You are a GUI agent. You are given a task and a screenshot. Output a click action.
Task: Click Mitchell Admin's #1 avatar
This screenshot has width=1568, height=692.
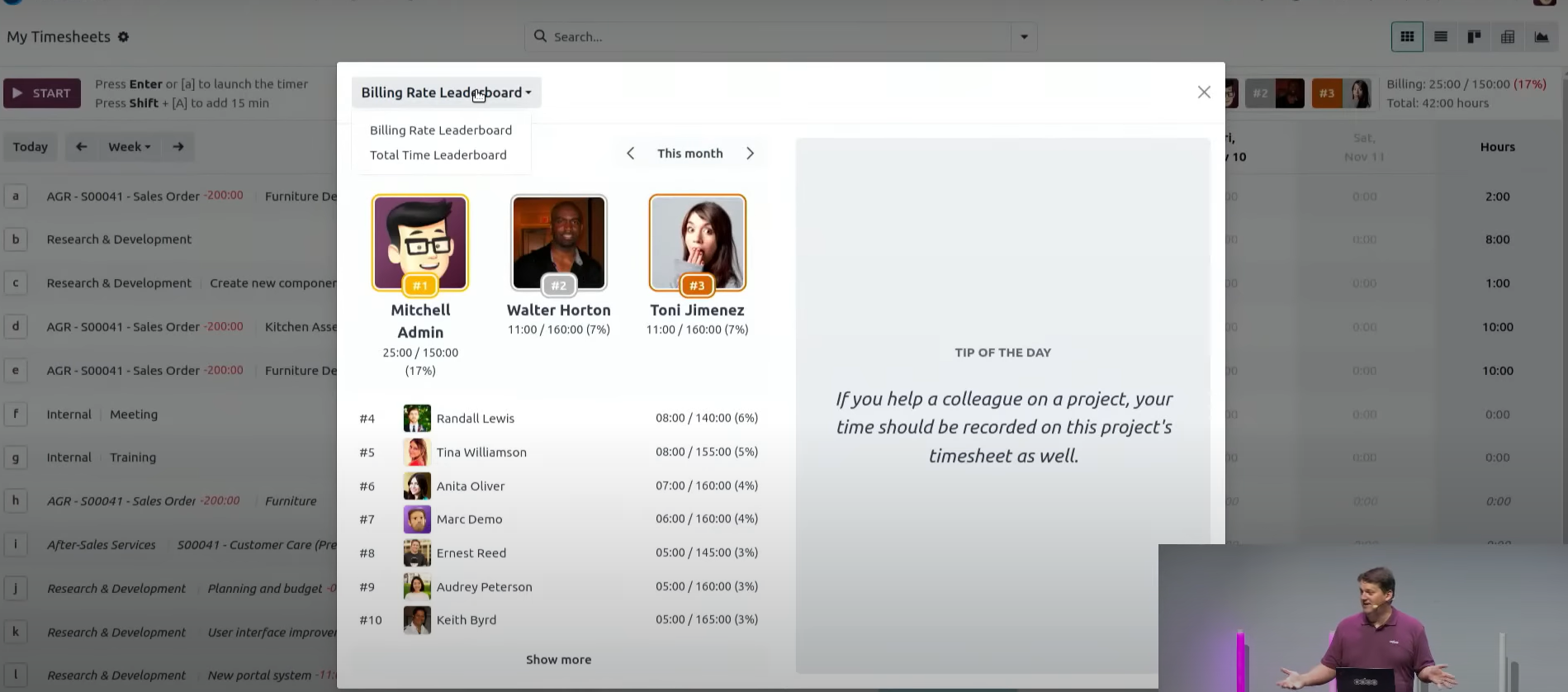pyautogui.click(x=420, y=243)
